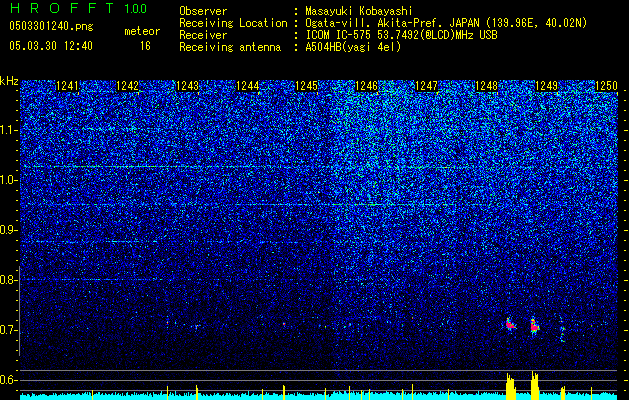
Task: Click the 0.7 frequency axis label
Action: click(x=9, y=330)
